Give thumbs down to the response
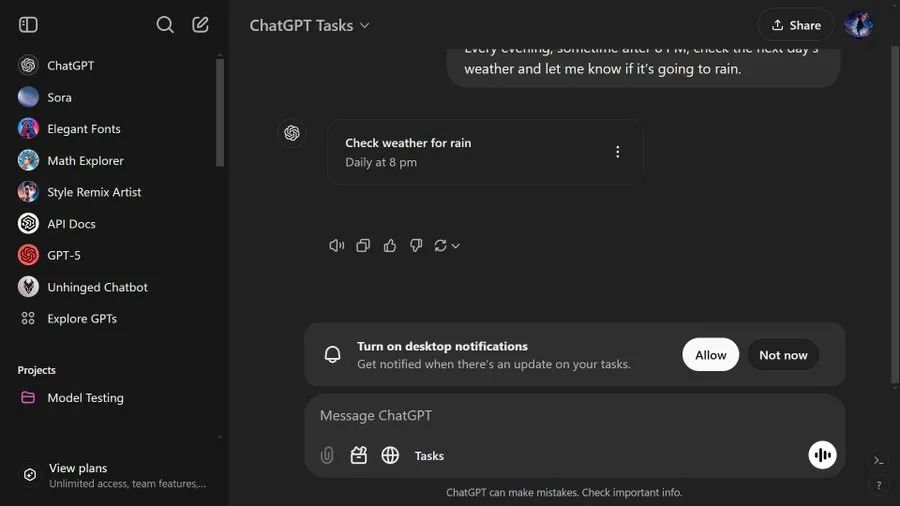 click(416, 246)
